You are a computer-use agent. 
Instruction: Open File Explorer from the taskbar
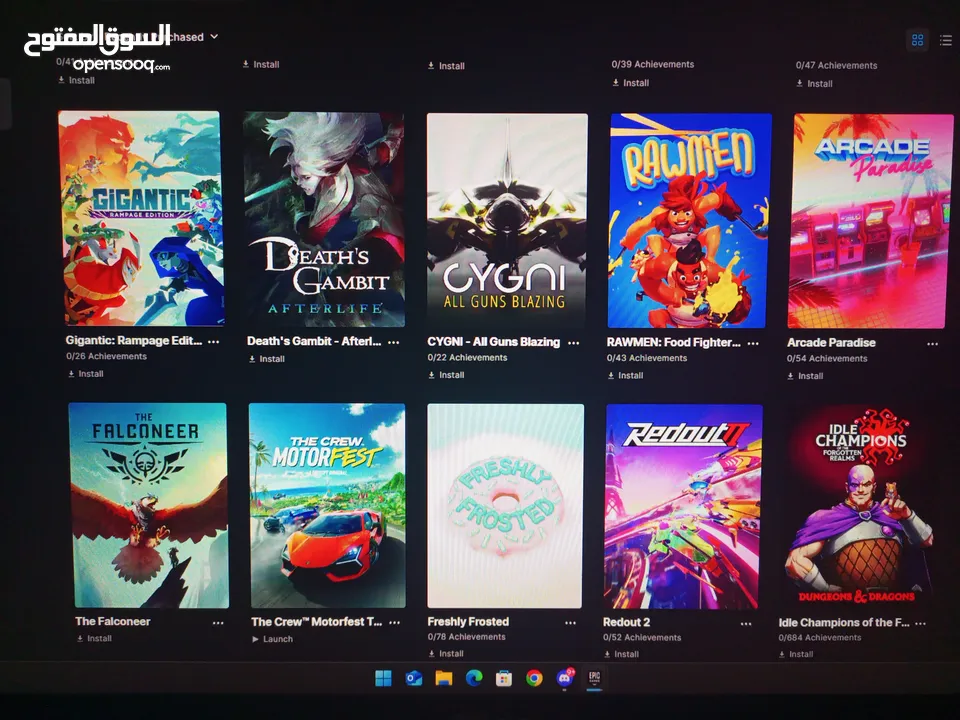click(444, 678)
